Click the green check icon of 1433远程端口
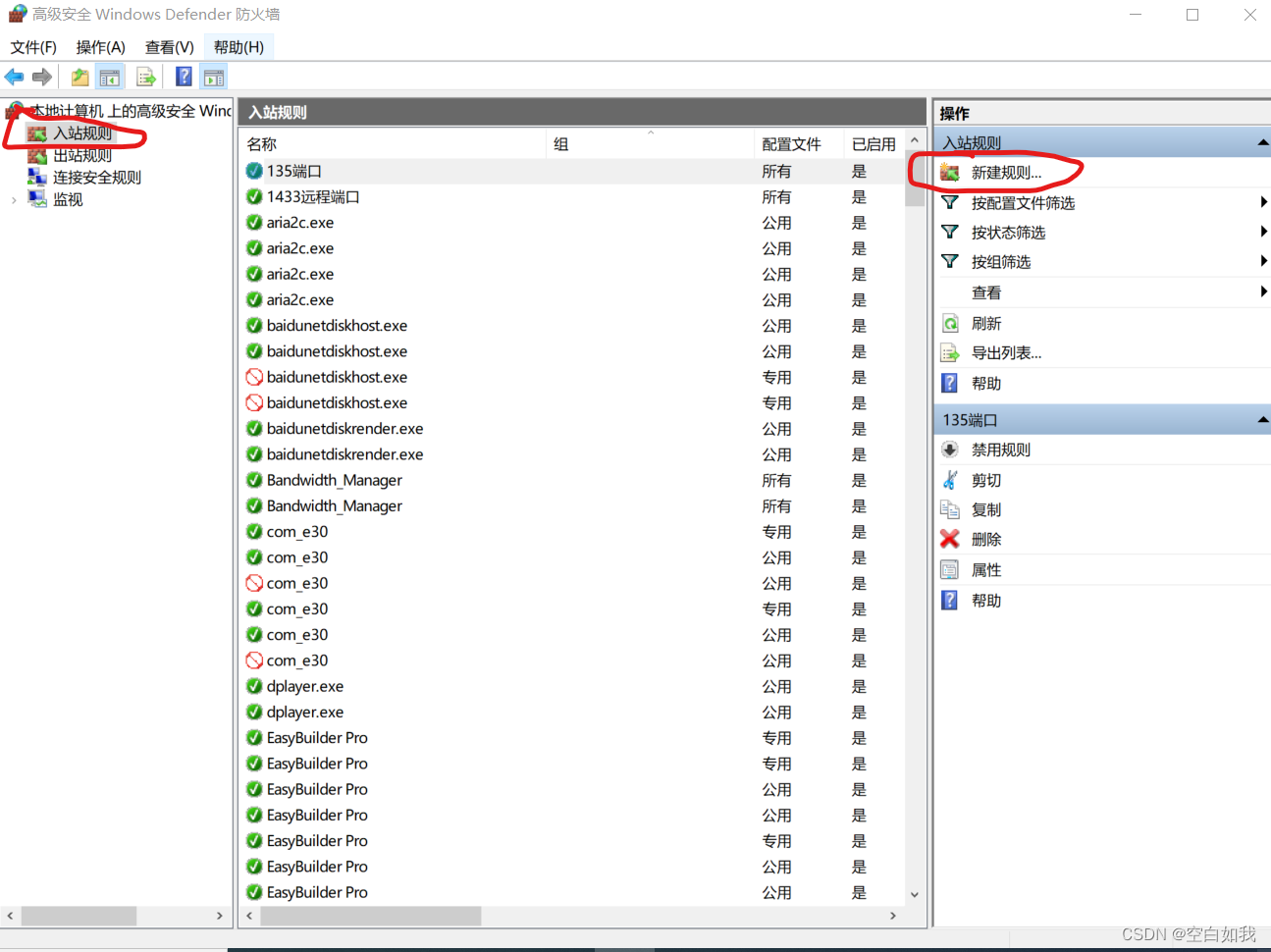 254,197
